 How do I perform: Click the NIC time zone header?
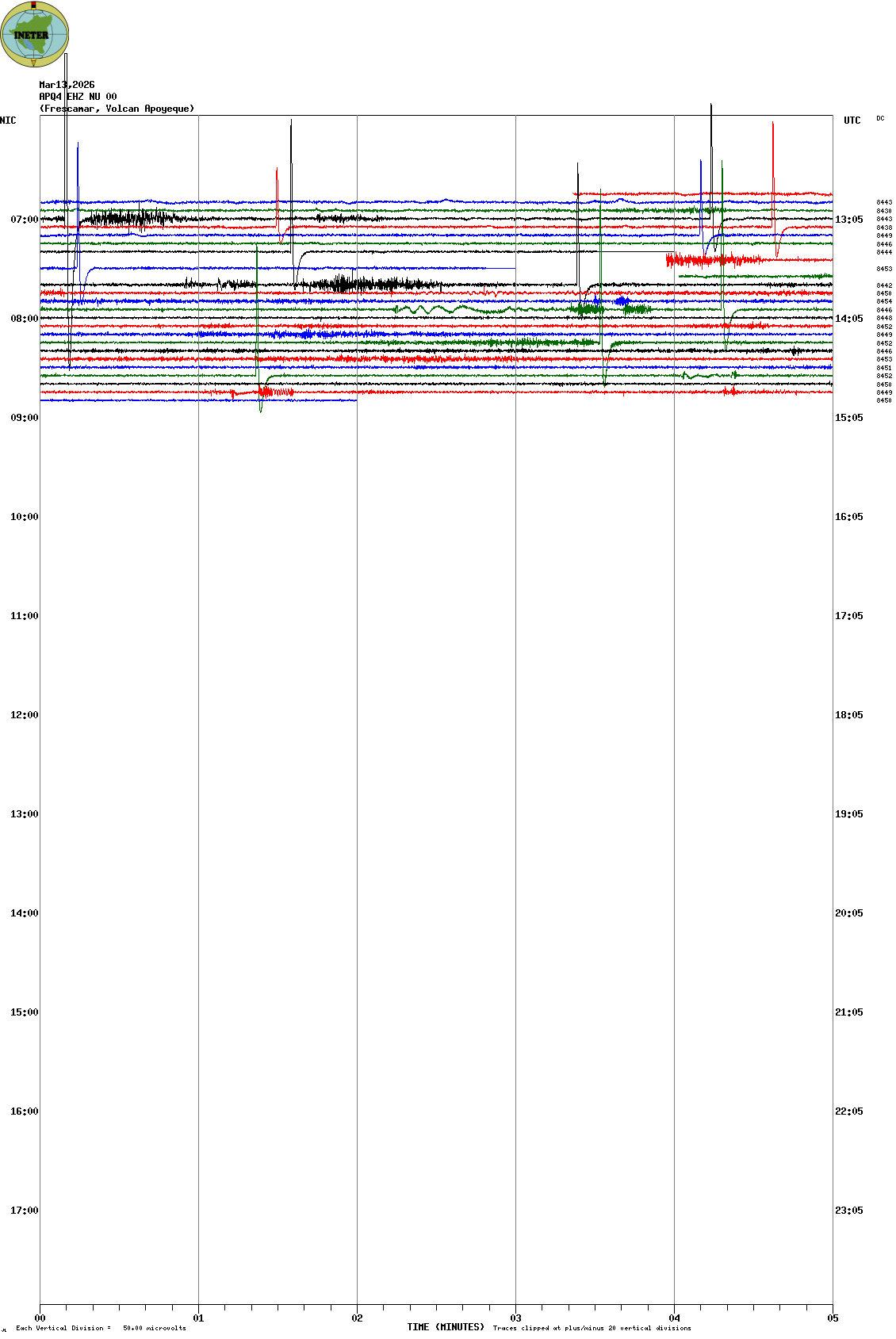8,121
